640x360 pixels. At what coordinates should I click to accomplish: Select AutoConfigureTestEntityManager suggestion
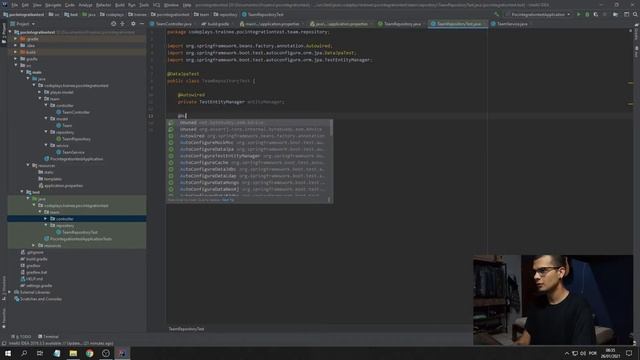[x=249, y=156]
